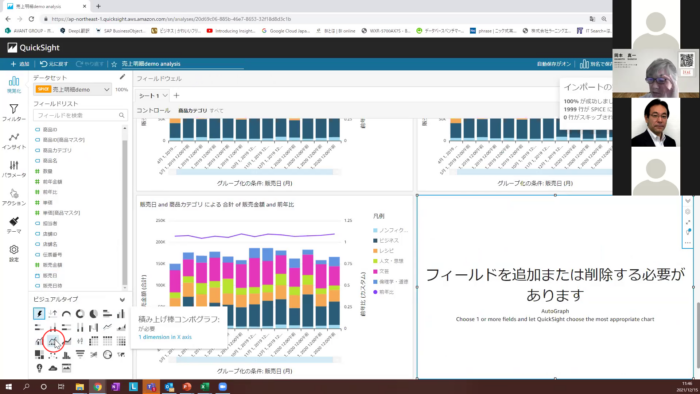Choose the donut chart visual type
This screenshot has width=700, height=394.
(x=80, y=314)
